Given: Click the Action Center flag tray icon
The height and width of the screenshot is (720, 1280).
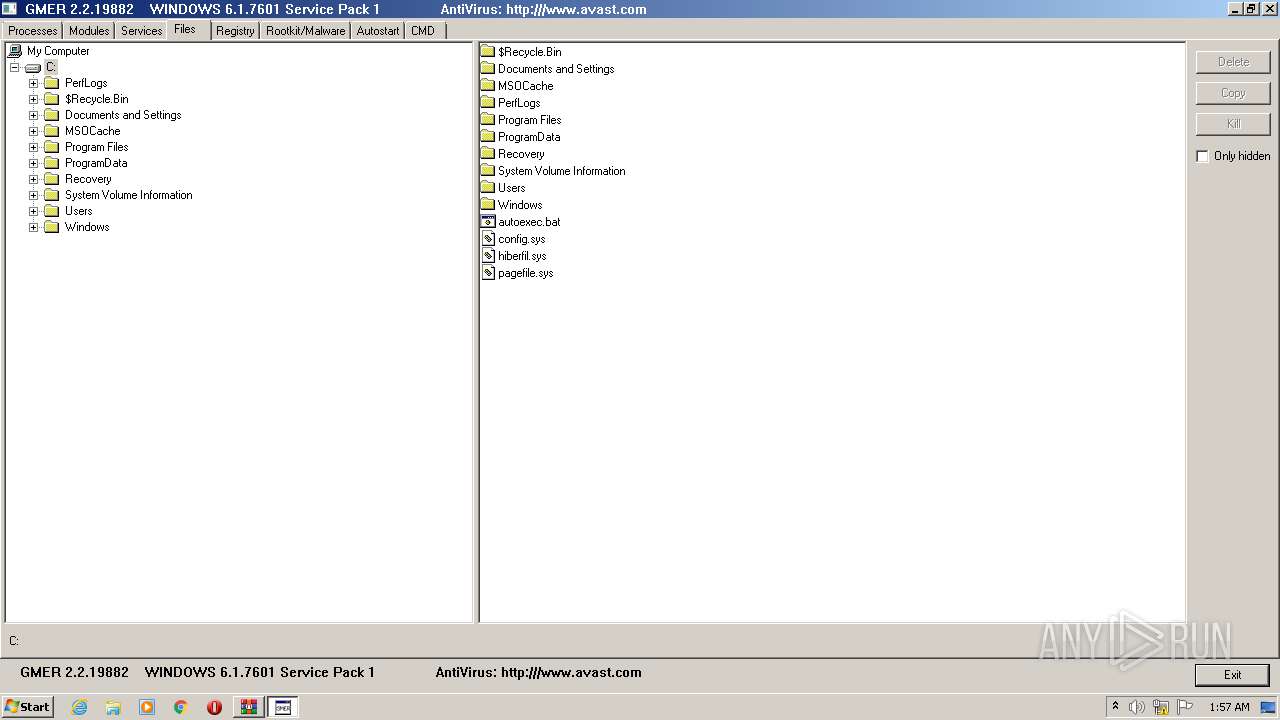Looking at the screenshot, I should [1185, 707].
